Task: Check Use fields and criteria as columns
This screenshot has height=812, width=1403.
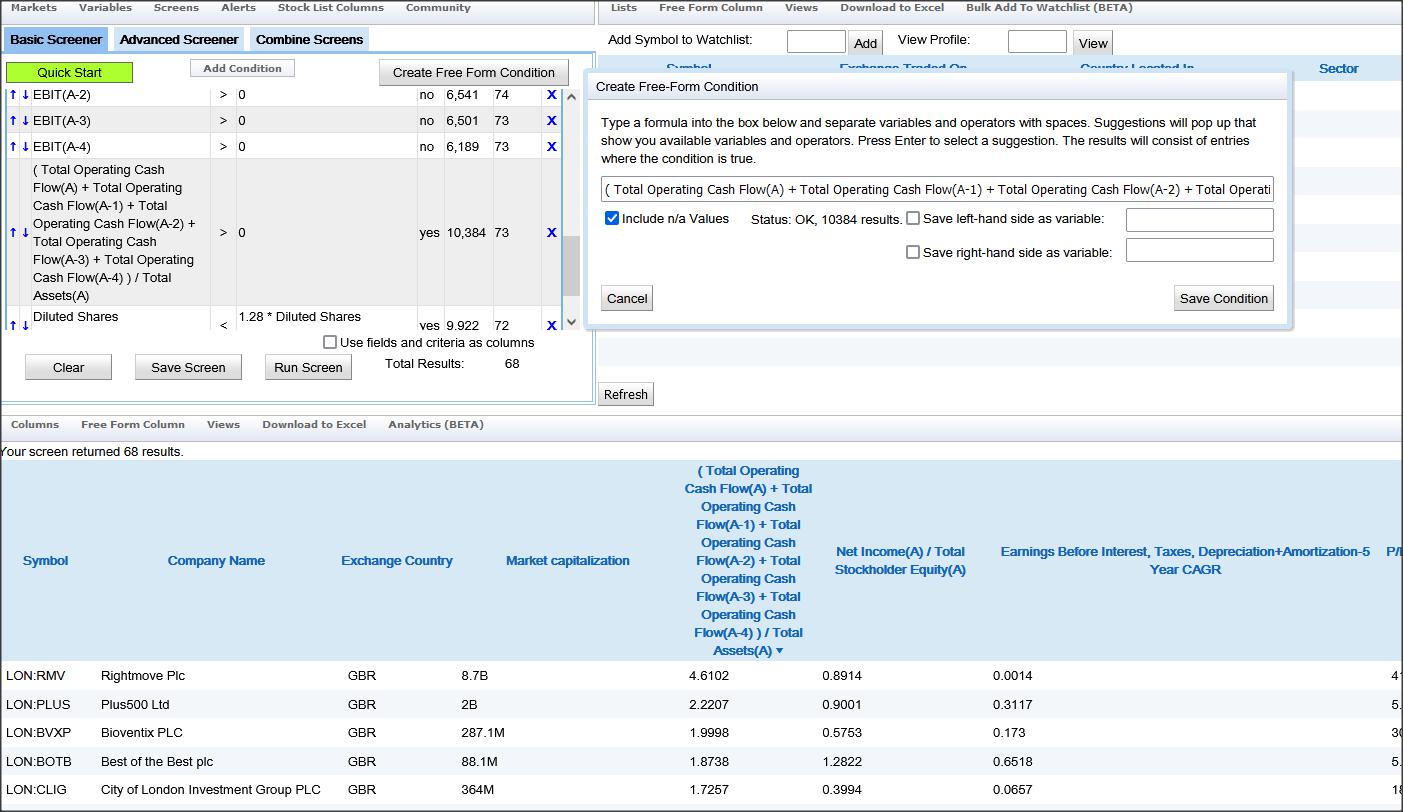Action: (x=330, y=342)
